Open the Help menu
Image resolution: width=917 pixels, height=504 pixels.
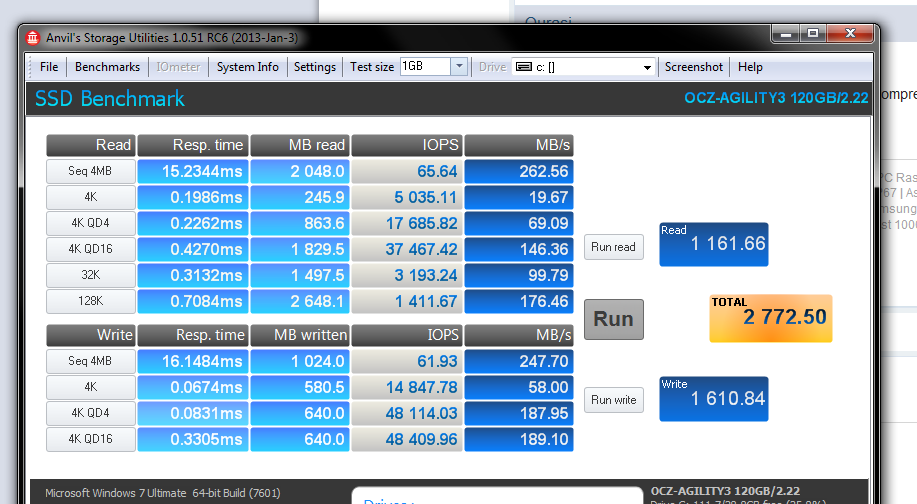tap(750, 67)
